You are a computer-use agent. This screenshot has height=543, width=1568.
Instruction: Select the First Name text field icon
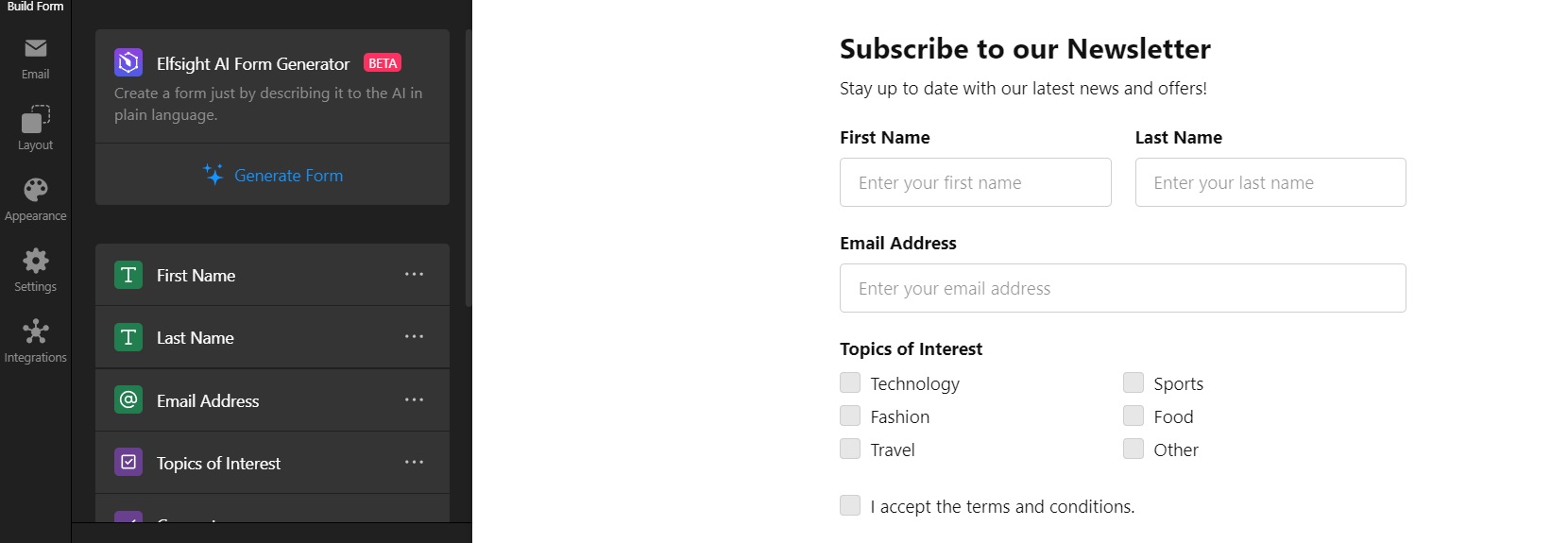(x=128, y=275)
